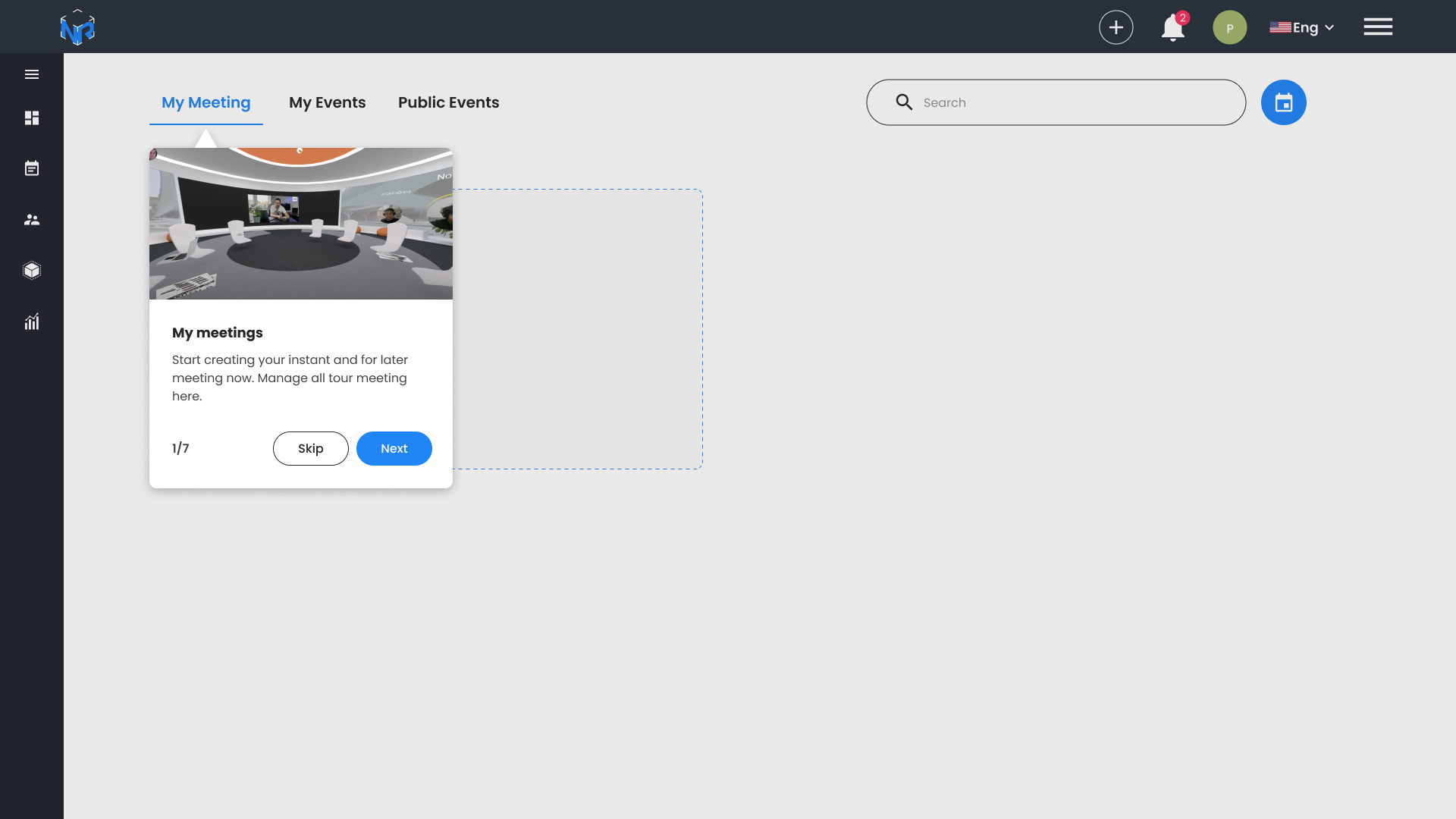Click the cube/3D object icon in sidebar
The image size is (1456, 819).
pyautogui.click(x=32, y=270)
